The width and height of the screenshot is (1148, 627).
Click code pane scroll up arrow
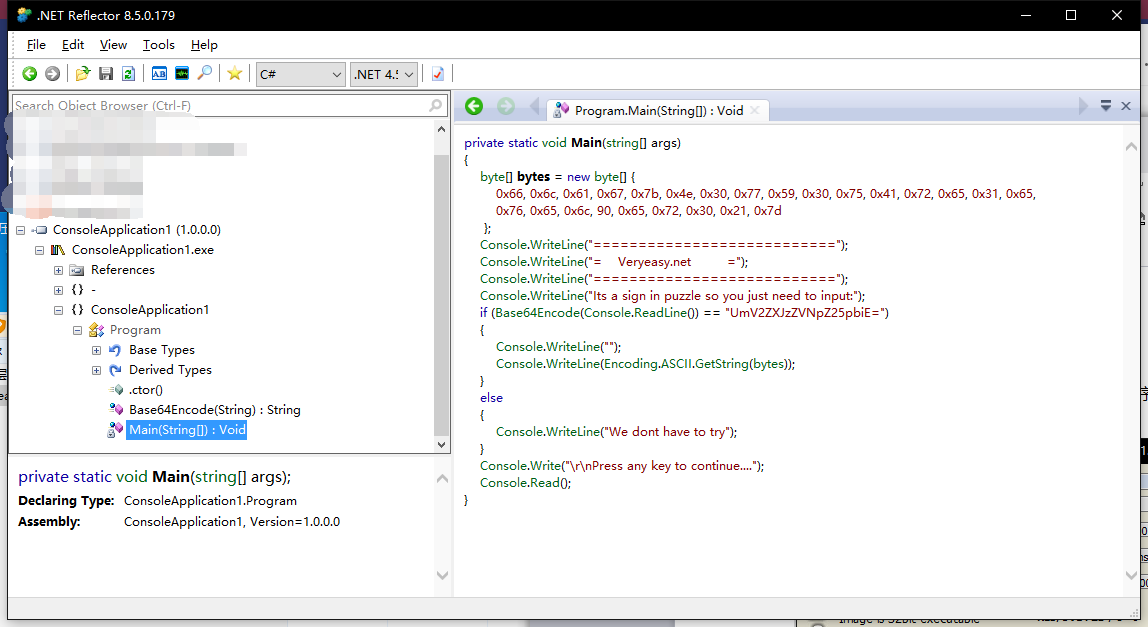click(x=1131, y=146)
